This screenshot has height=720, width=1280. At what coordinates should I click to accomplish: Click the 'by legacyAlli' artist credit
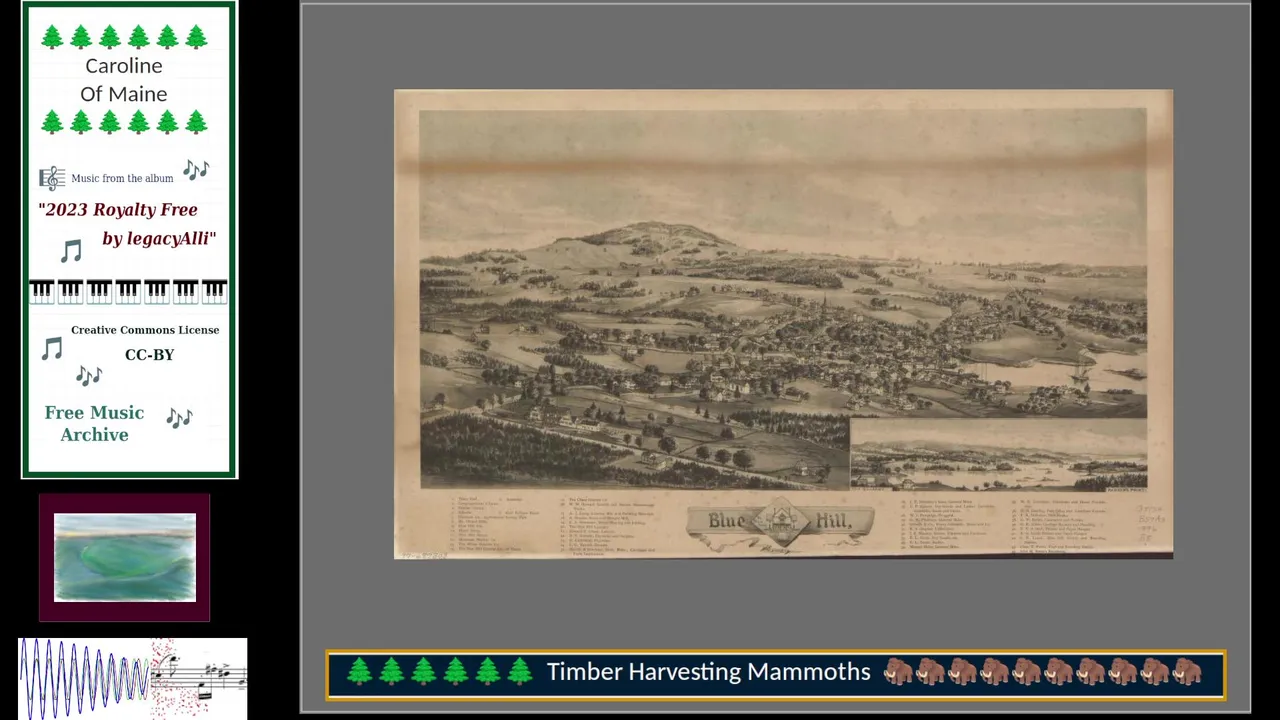point(159,239)
